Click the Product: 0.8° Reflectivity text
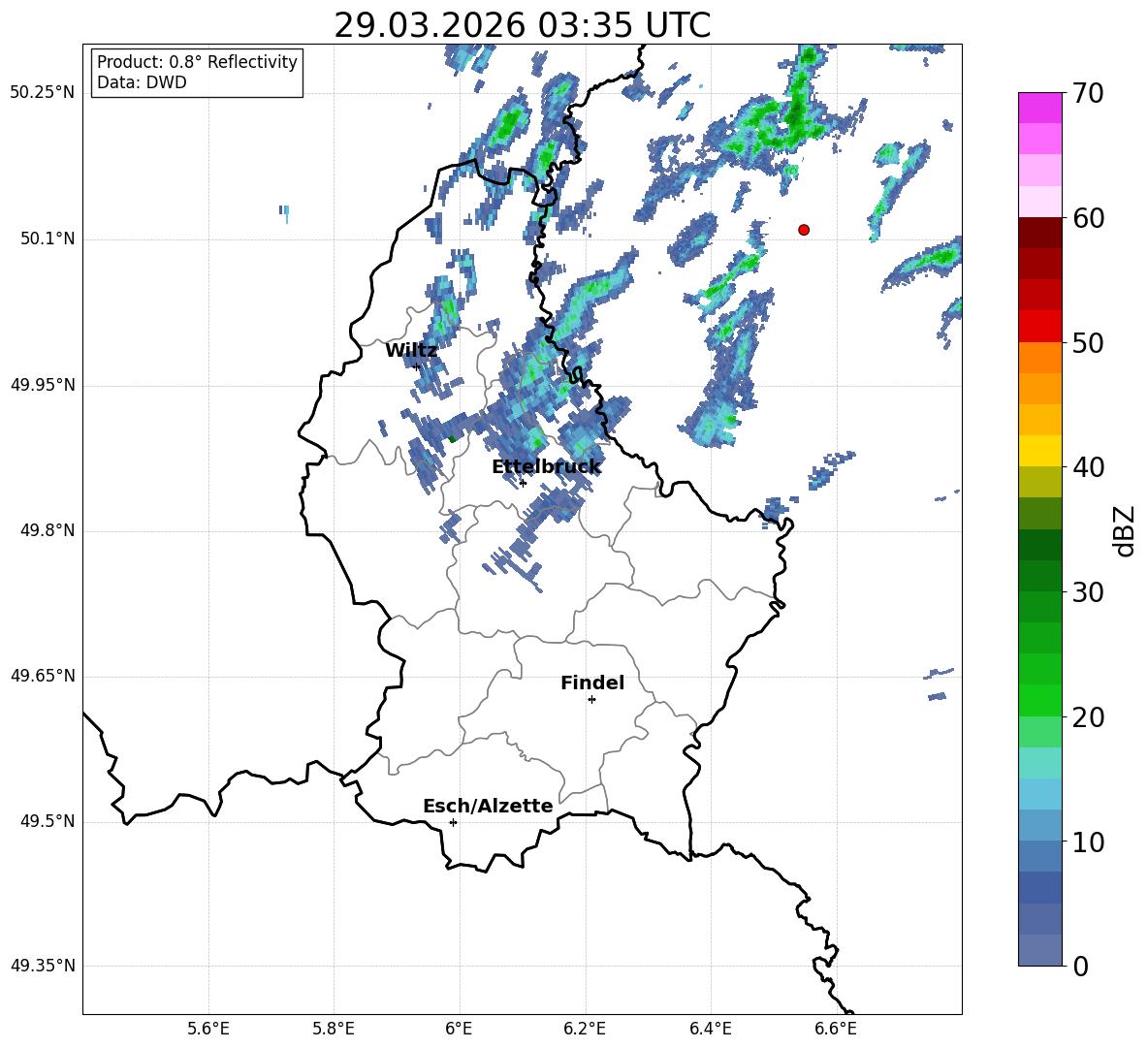The height and width of the screenshot is (1048, 1148). (197, 62)
